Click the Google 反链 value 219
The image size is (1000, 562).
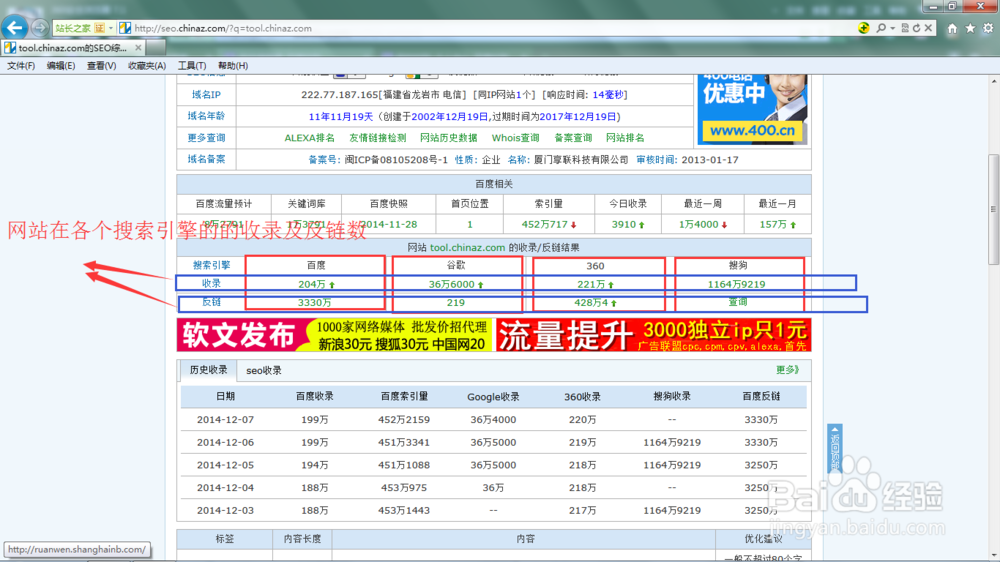point(455,302)
